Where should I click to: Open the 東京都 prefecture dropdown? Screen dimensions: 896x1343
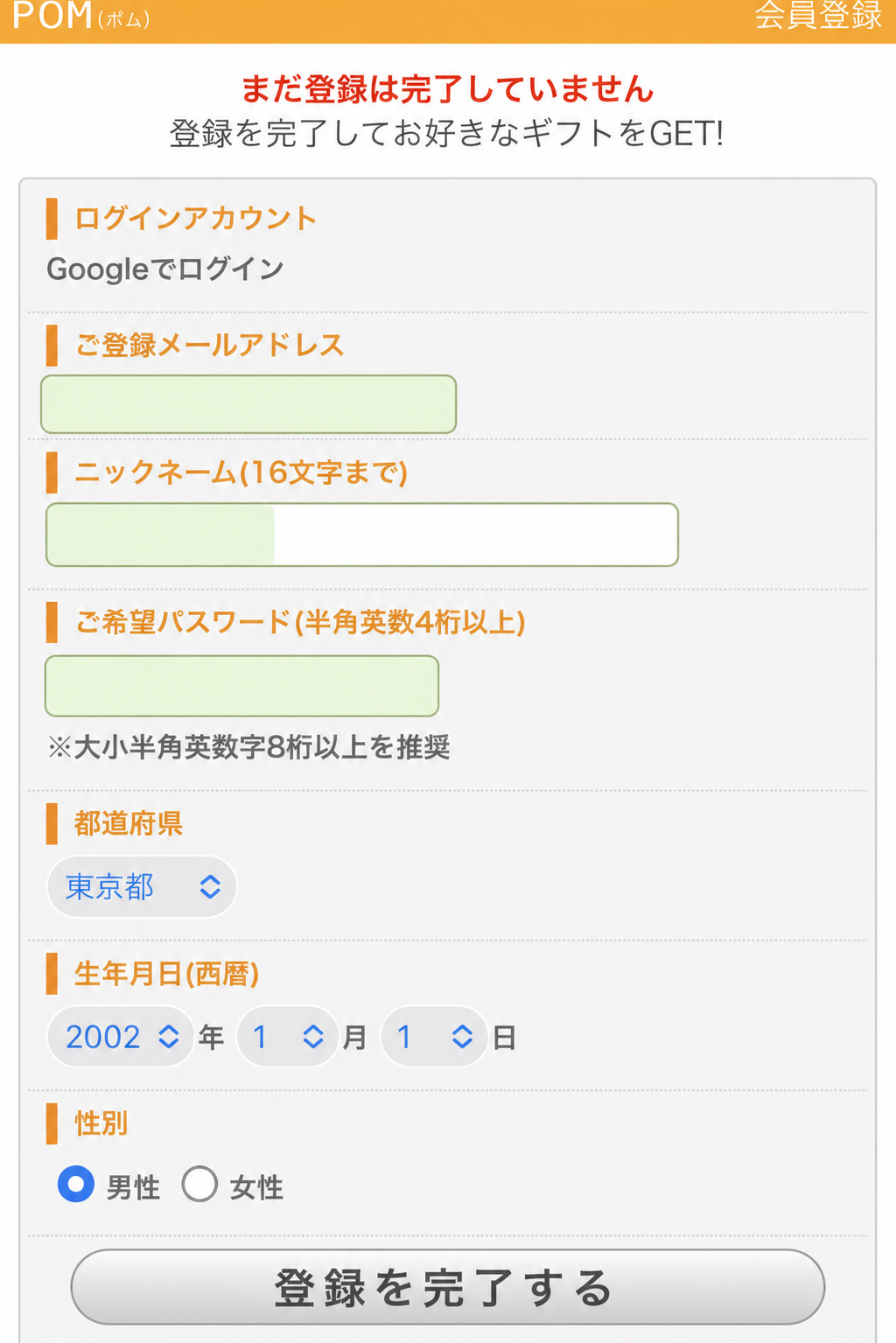(x=142, y=886)
